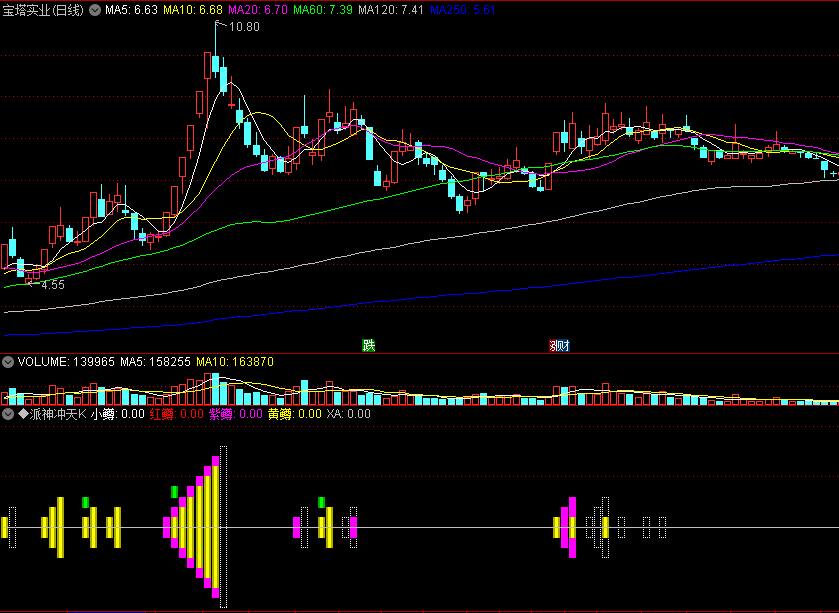Click the MA120: 7.41 label
The height and width of the screenshot is (613, 839).
point(391,10)
